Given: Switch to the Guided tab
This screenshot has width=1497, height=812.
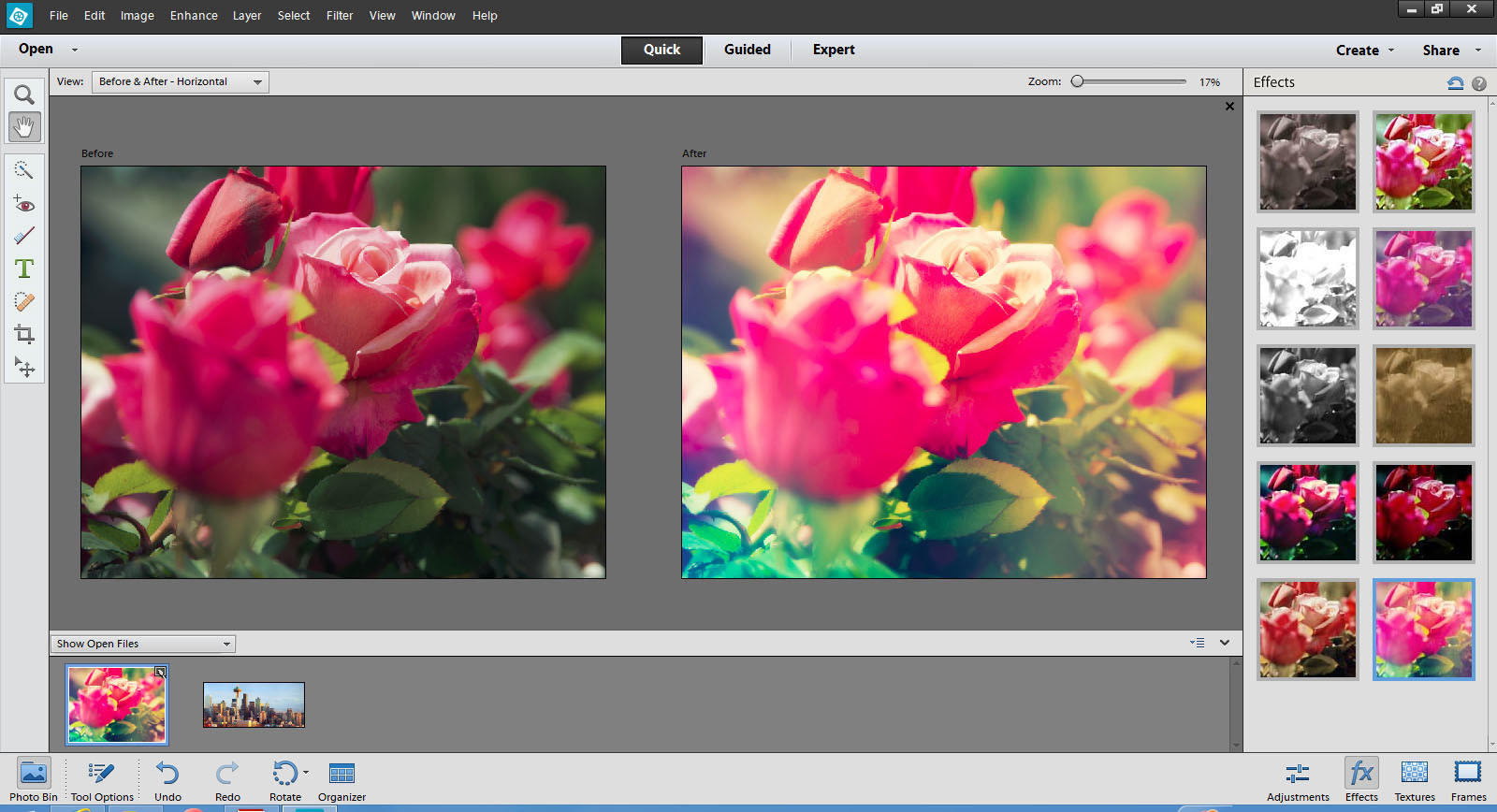Looking at the screenshot, I should pyautogui.click(x=747, y=50).
